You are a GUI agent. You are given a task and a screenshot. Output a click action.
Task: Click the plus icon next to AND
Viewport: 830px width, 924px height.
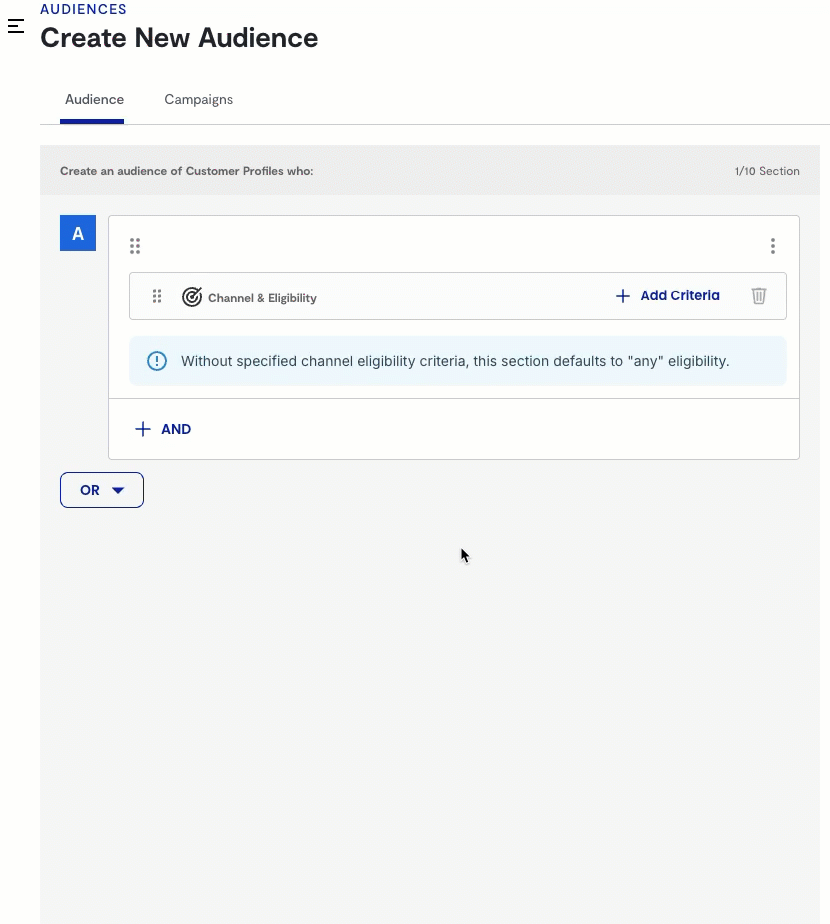point(143,429)
